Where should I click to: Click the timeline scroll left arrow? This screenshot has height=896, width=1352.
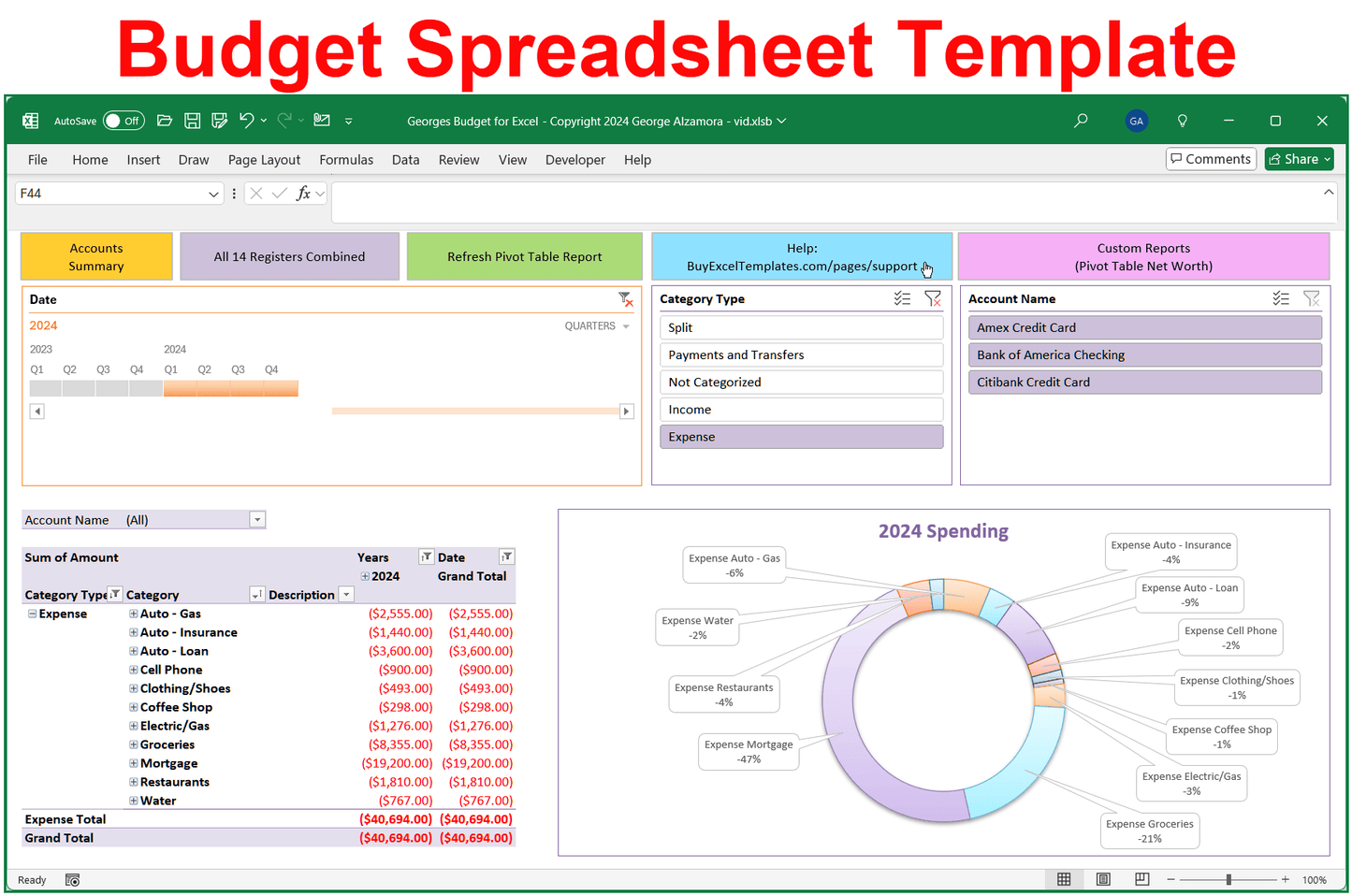(37, 412)
